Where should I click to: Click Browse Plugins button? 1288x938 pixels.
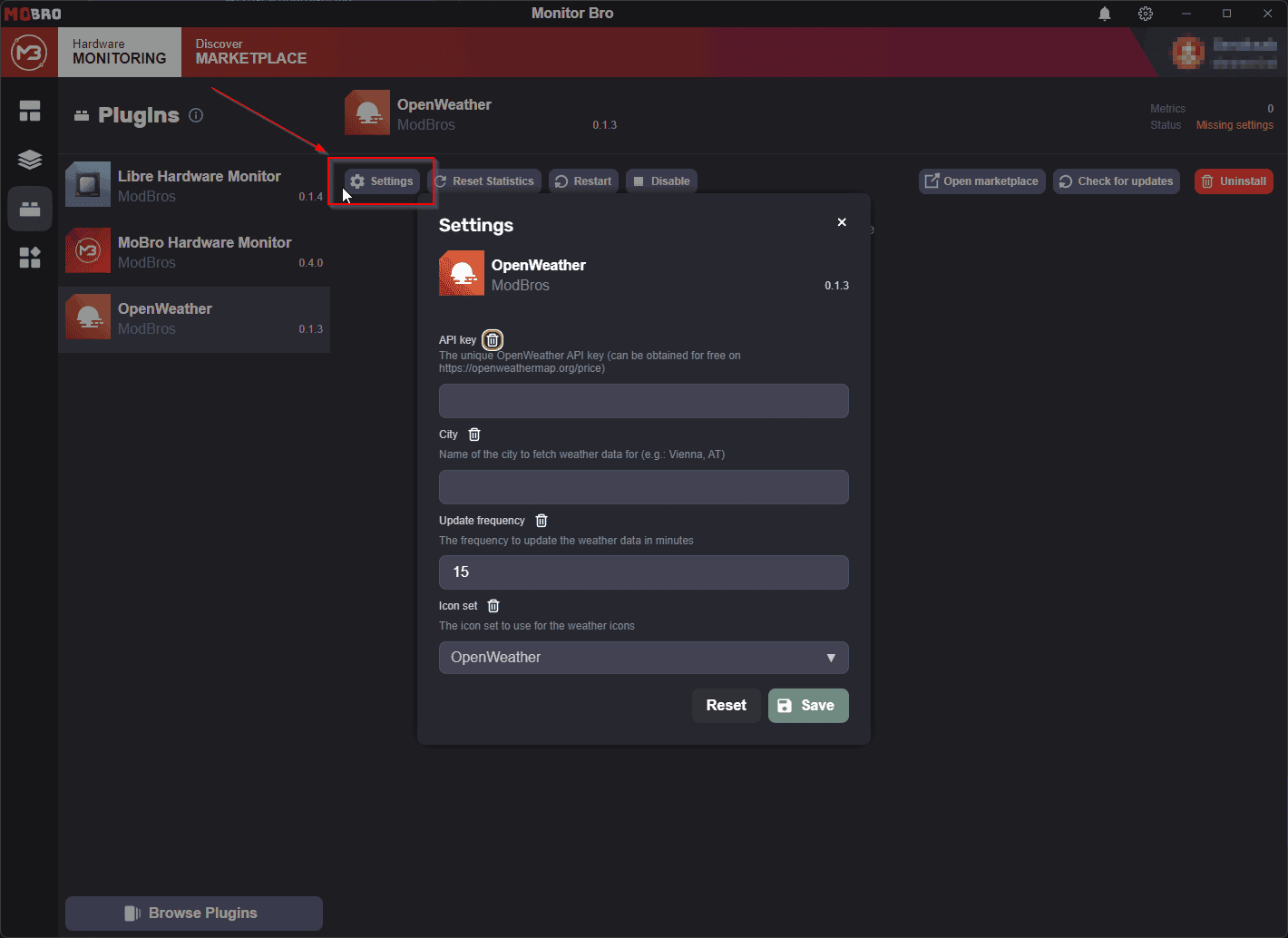194,914
